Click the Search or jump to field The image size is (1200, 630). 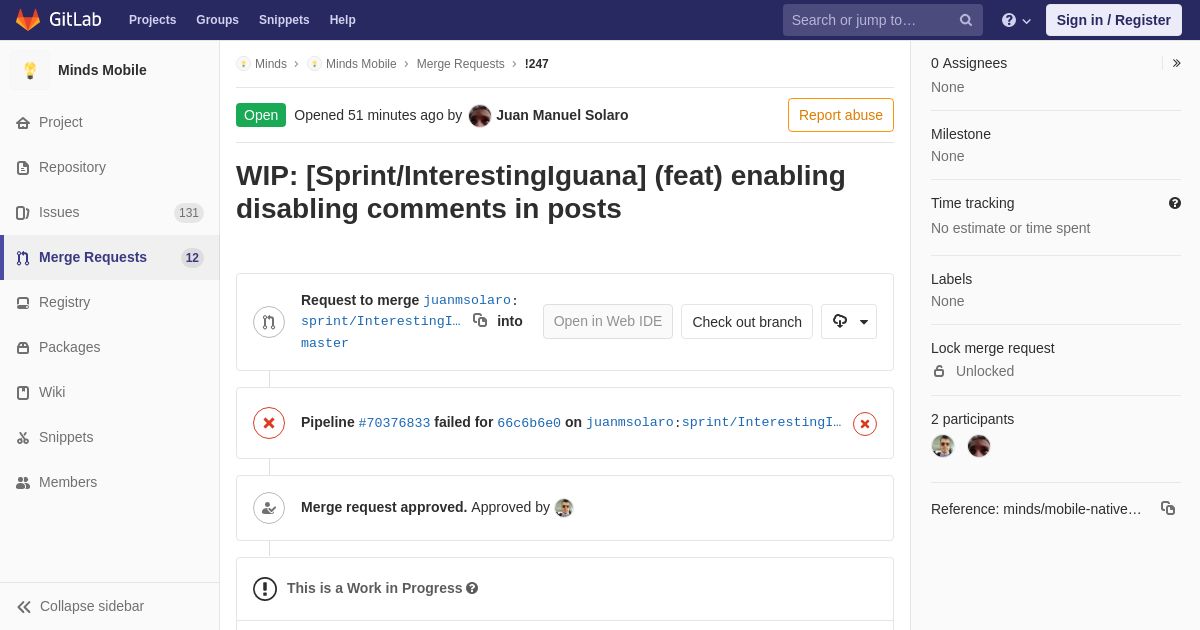click(870, 20)
